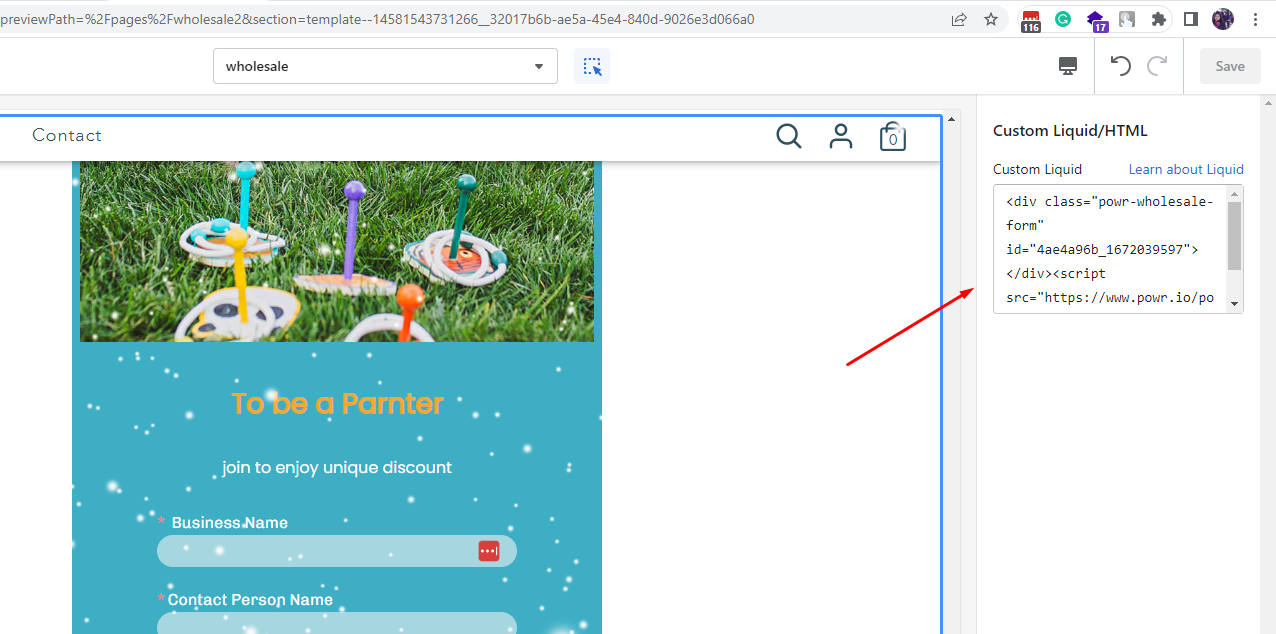
Task: Open the grey extension icon beside the puzzle piece
Action: coord(1127,19)
